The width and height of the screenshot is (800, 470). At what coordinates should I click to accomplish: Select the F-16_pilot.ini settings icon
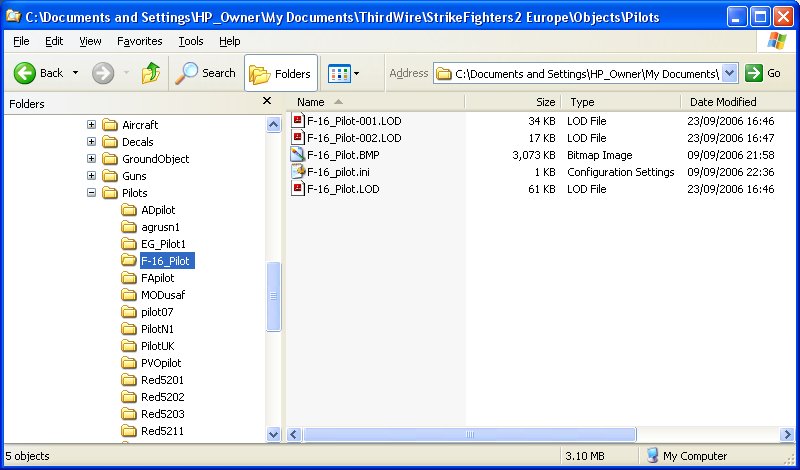pos(297,171)
